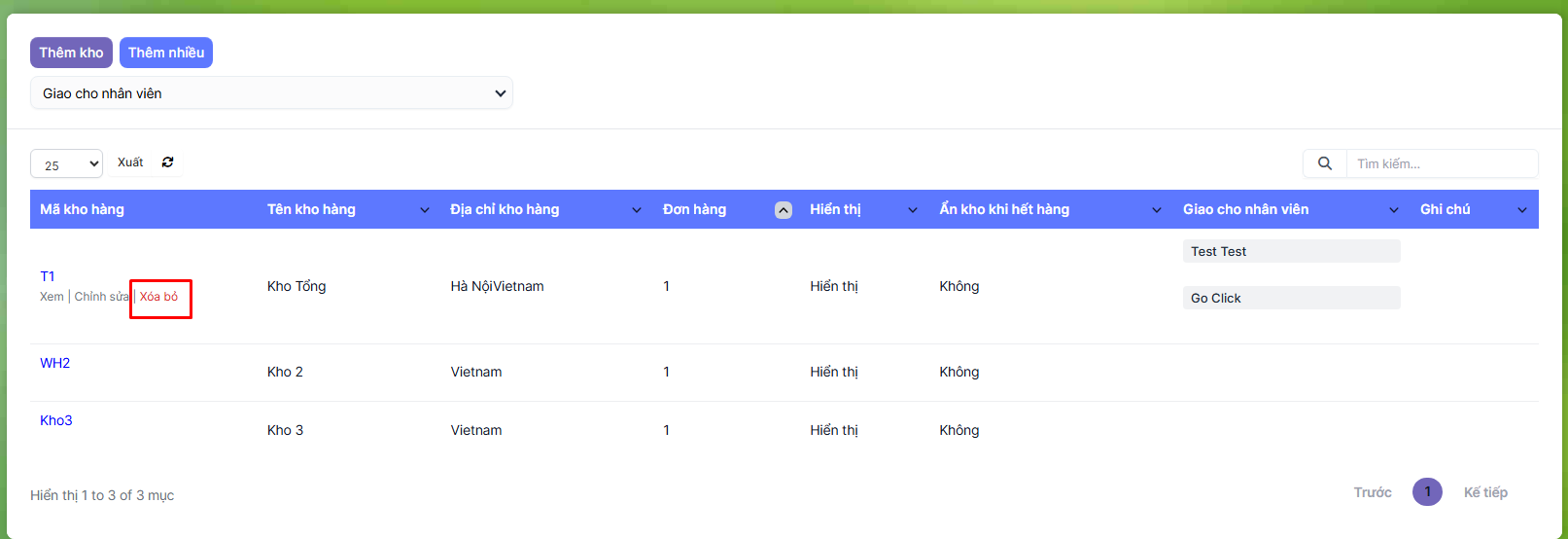Open the Giao cho nhân viên dropdown
The image size is (1568, 539).
pos(271,93)
